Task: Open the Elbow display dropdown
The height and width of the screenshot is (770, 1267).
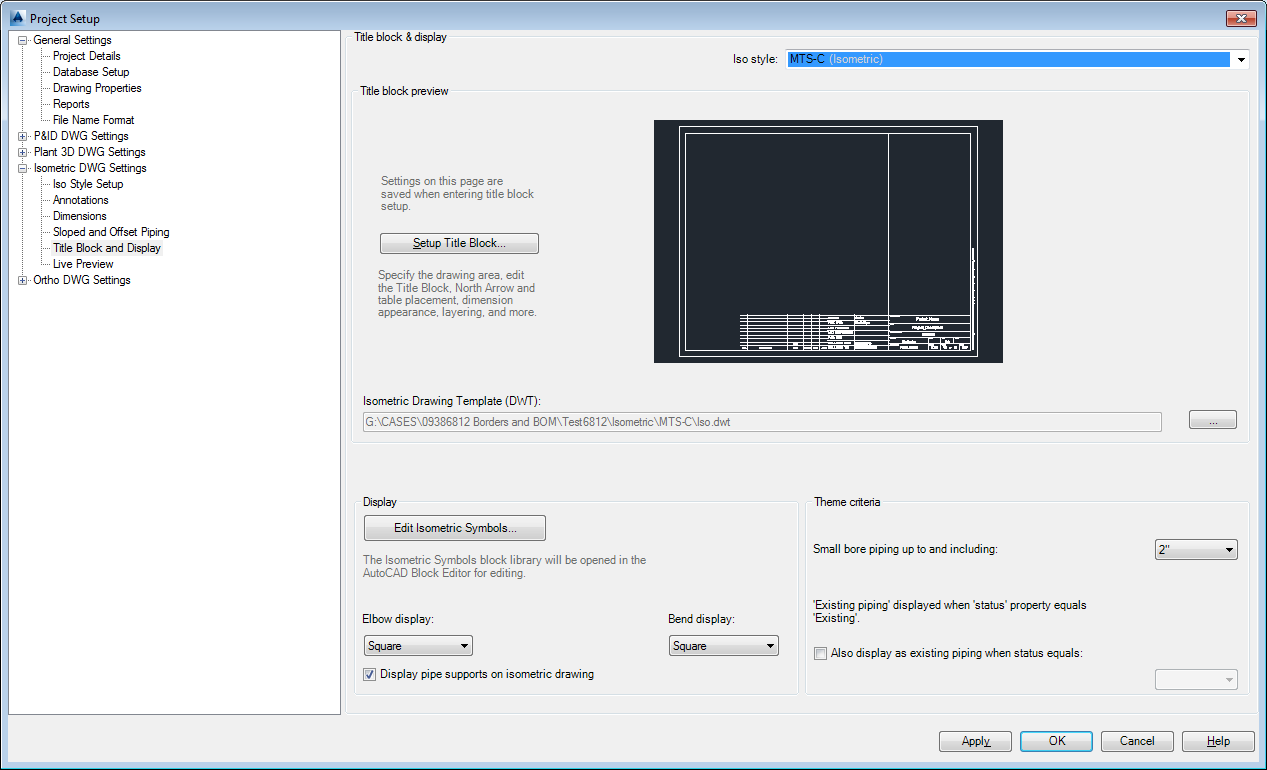Action: (x=464, y=645)
